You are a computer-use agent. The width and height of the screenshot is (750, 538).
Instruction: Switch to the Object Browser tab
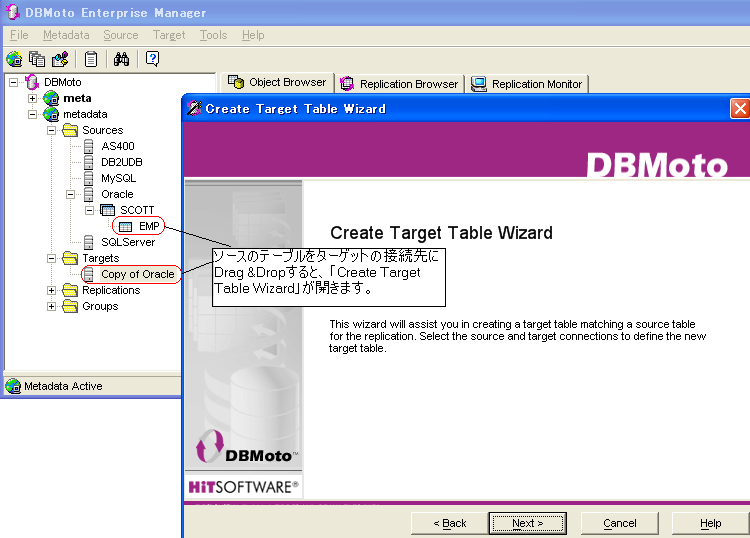pos(277,82)
